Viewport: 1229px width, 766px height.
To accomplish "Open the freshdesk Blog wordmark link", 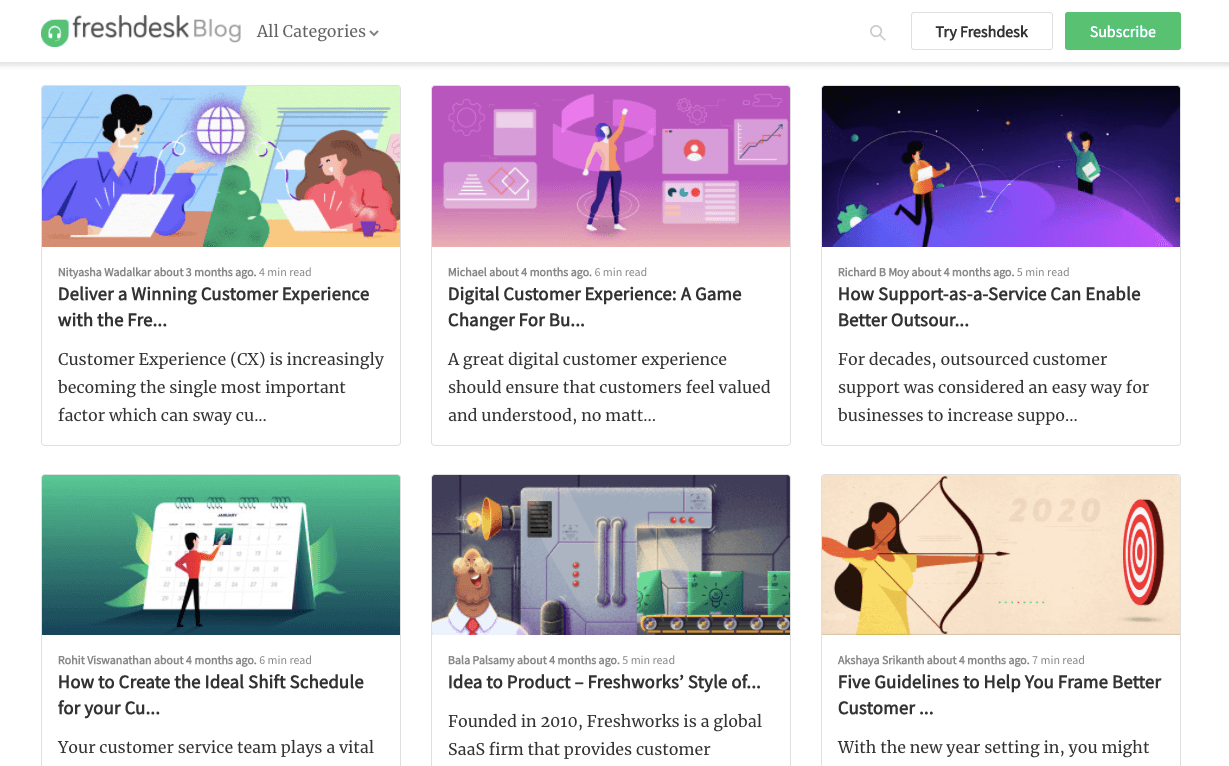I will point(156,29).
